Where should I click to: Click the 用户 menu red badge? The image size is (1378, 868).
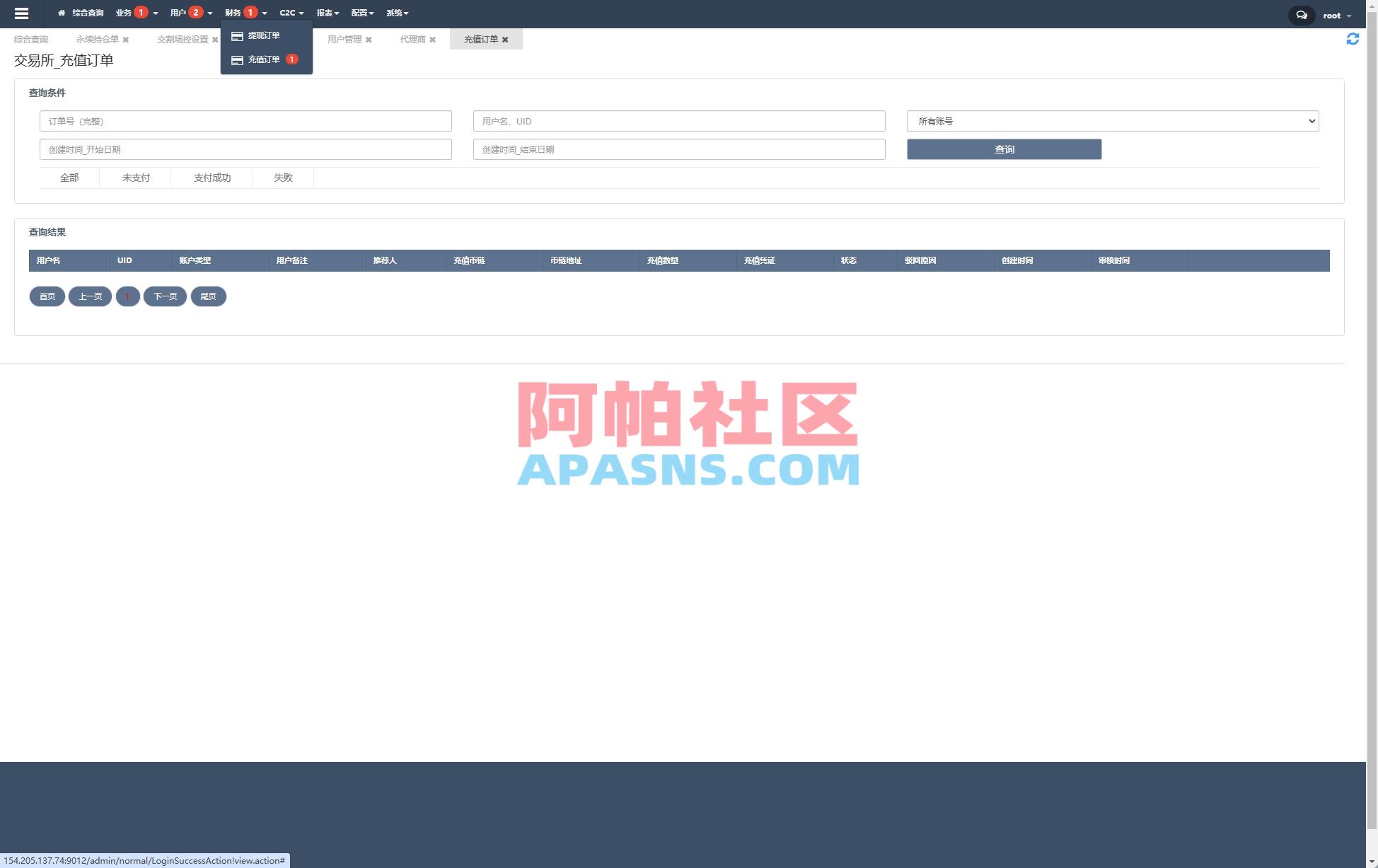(196, 11)
